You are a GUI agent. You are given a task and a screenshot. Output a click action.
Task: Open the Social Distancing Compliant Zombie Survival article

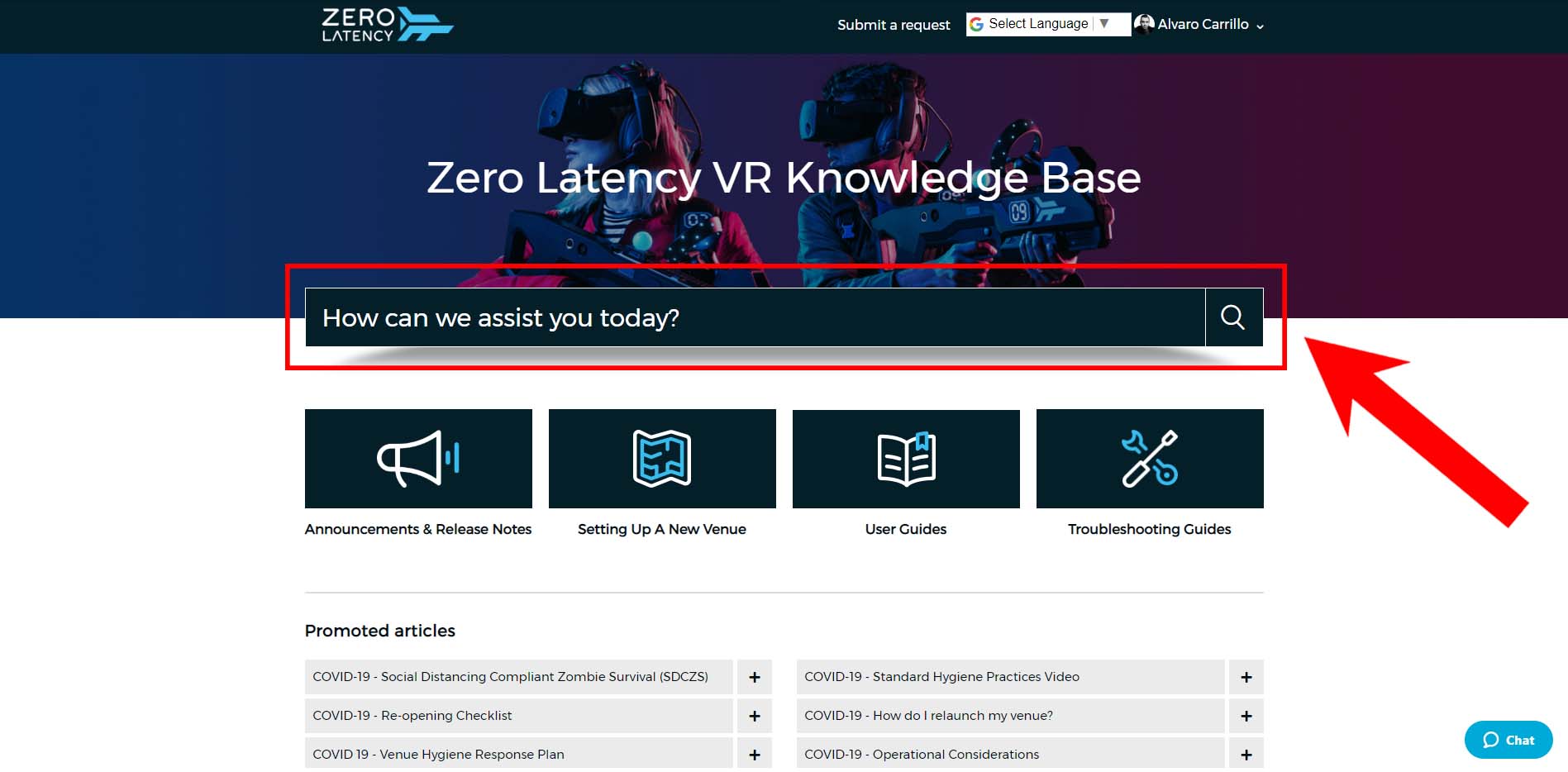[x=518, y=677]
